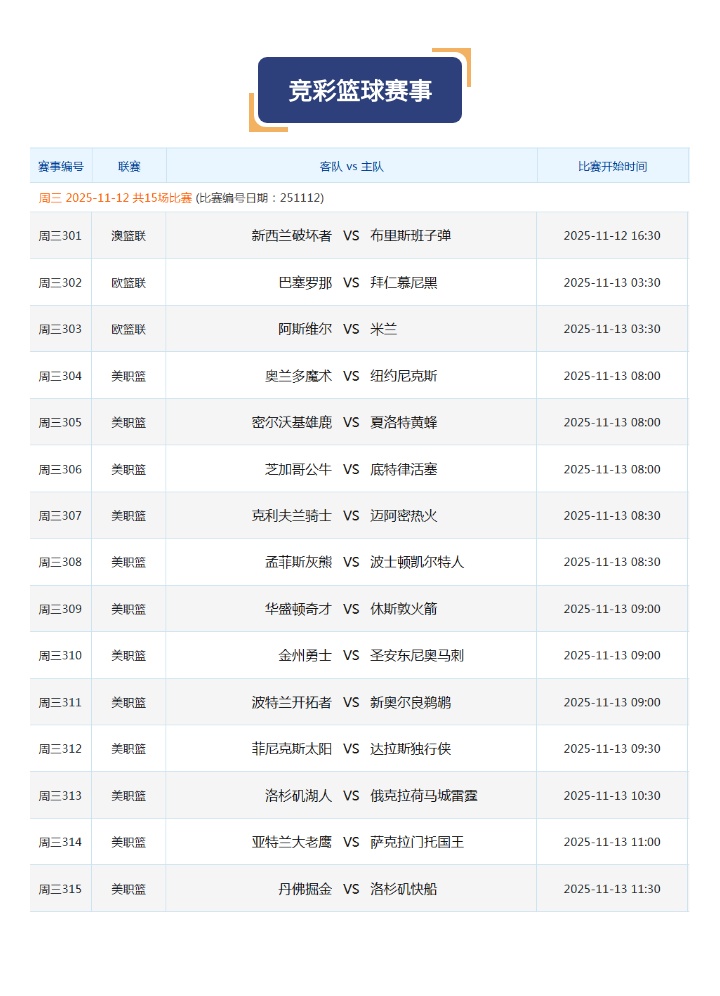Click 澳篮联 league in first row
The width and height of the screenshot is (720, 996).
pyautogui.click(x=128, y=236)
